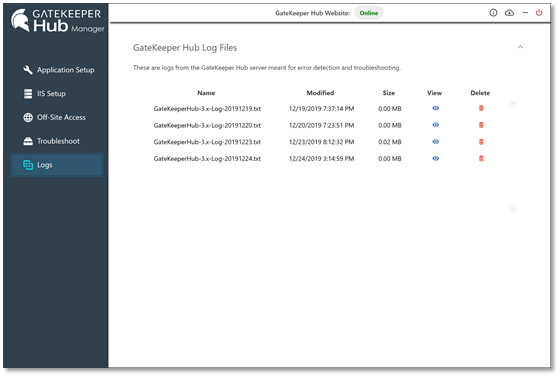Click the GateKeeper Hub Website label
Viewport: 560px width, 377px height.
tap(312, 13)
